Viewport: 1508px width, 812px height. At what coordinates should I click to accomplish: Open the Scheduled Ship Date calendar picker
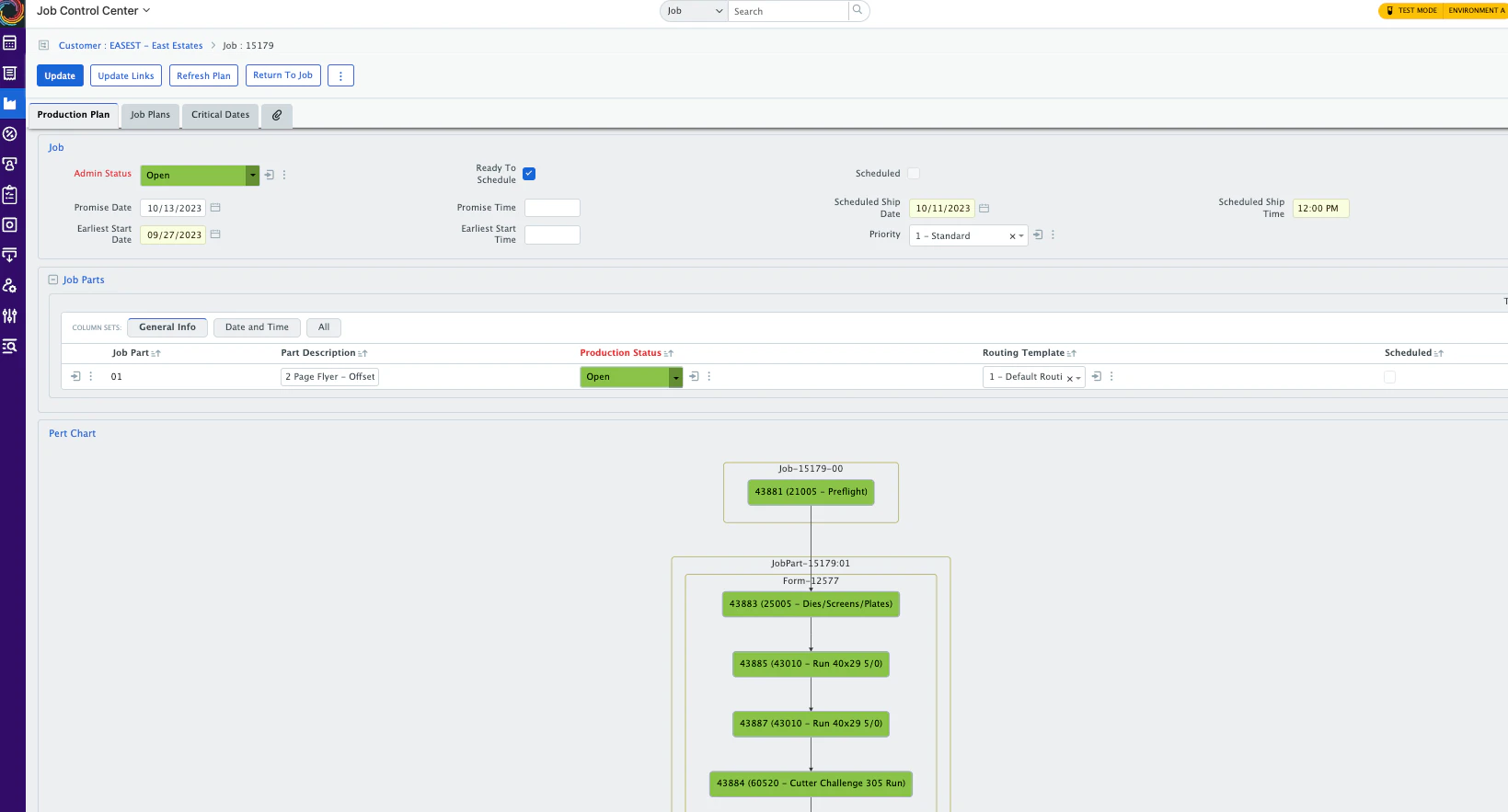(x=984, y=209)
